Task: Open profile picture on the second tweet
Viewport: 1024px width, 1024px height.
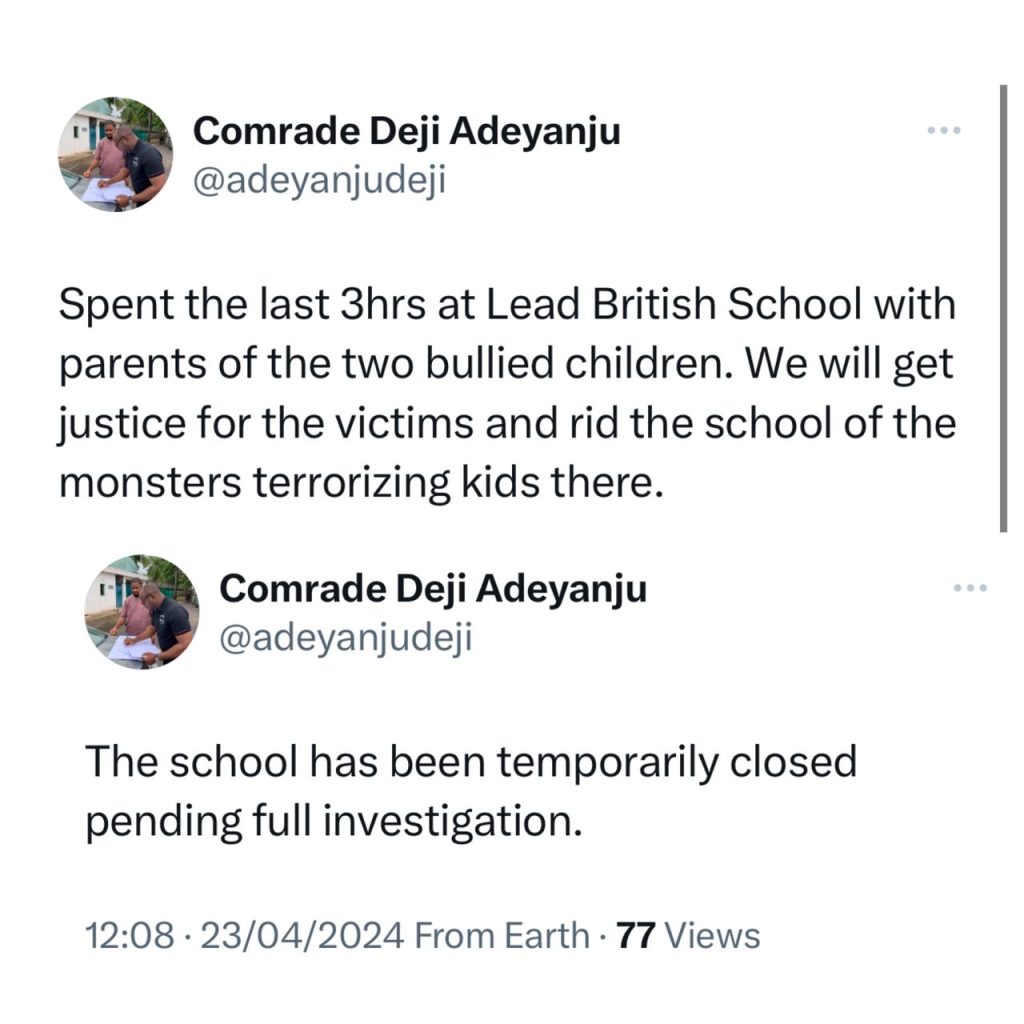Action: [142, 612]
